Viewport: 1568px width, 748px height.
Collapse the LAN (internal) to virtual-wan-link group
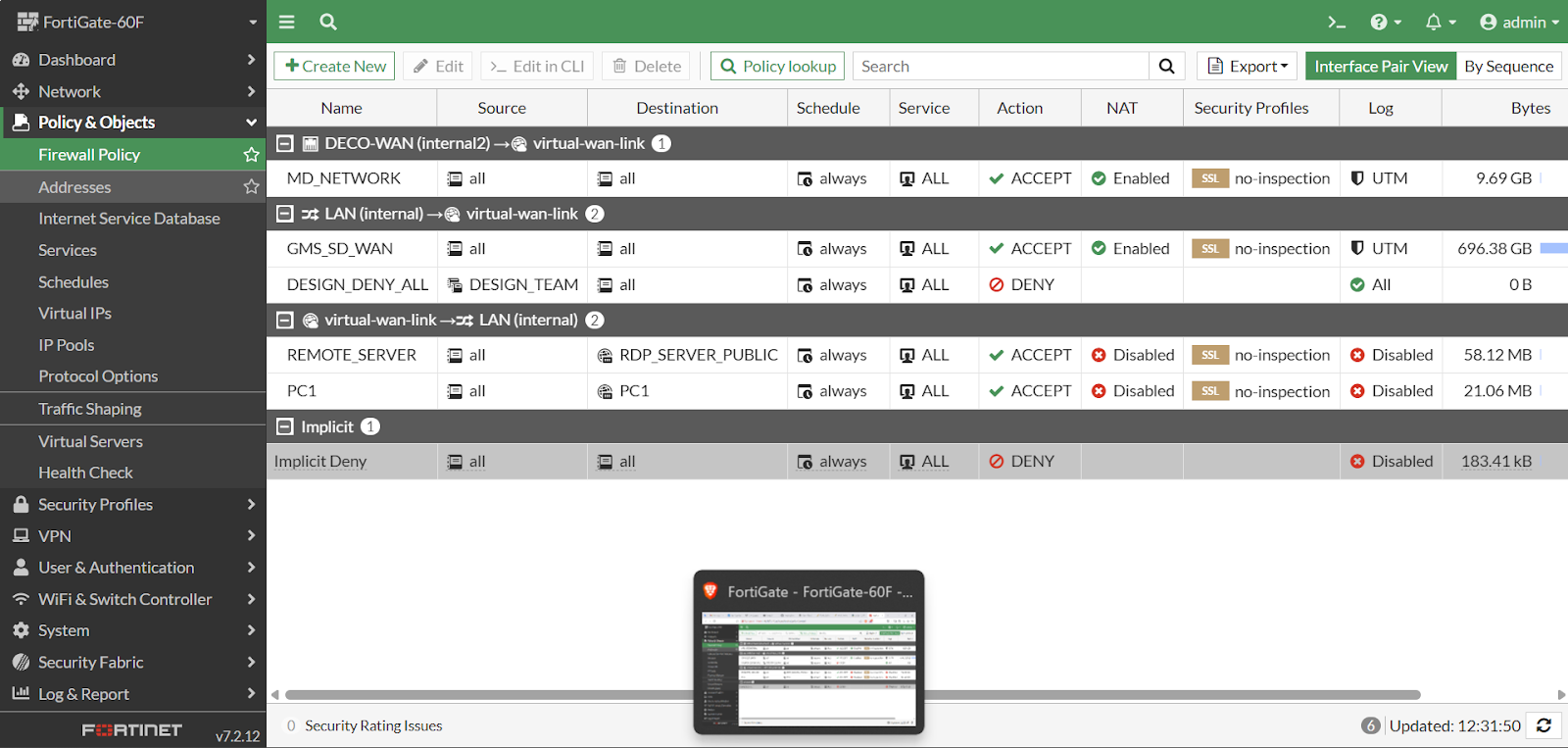285,214
